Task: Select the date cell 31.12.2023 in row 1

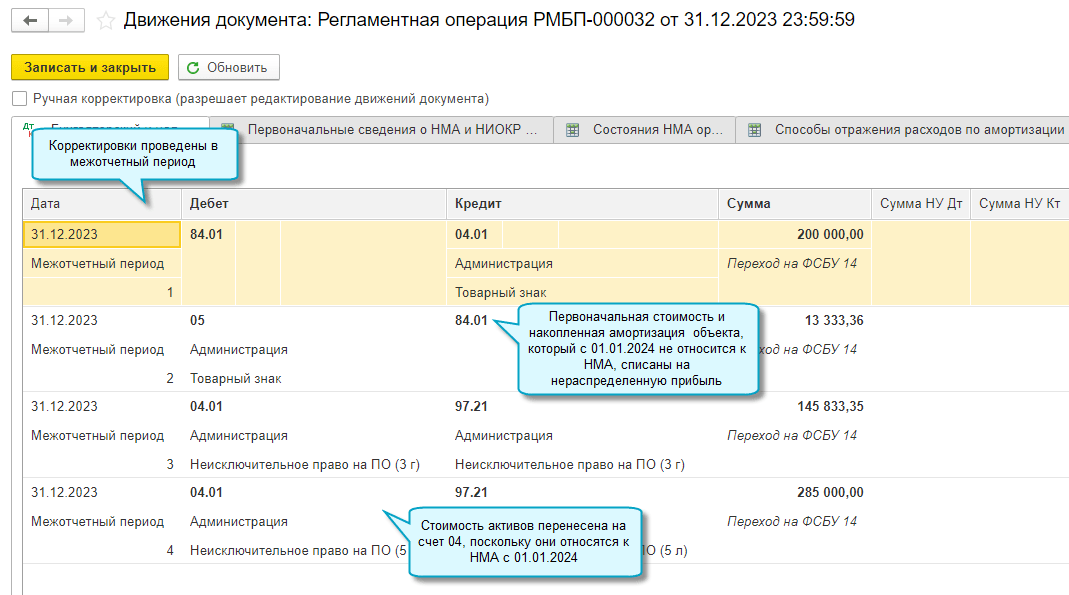Action: tap(102, 234)
